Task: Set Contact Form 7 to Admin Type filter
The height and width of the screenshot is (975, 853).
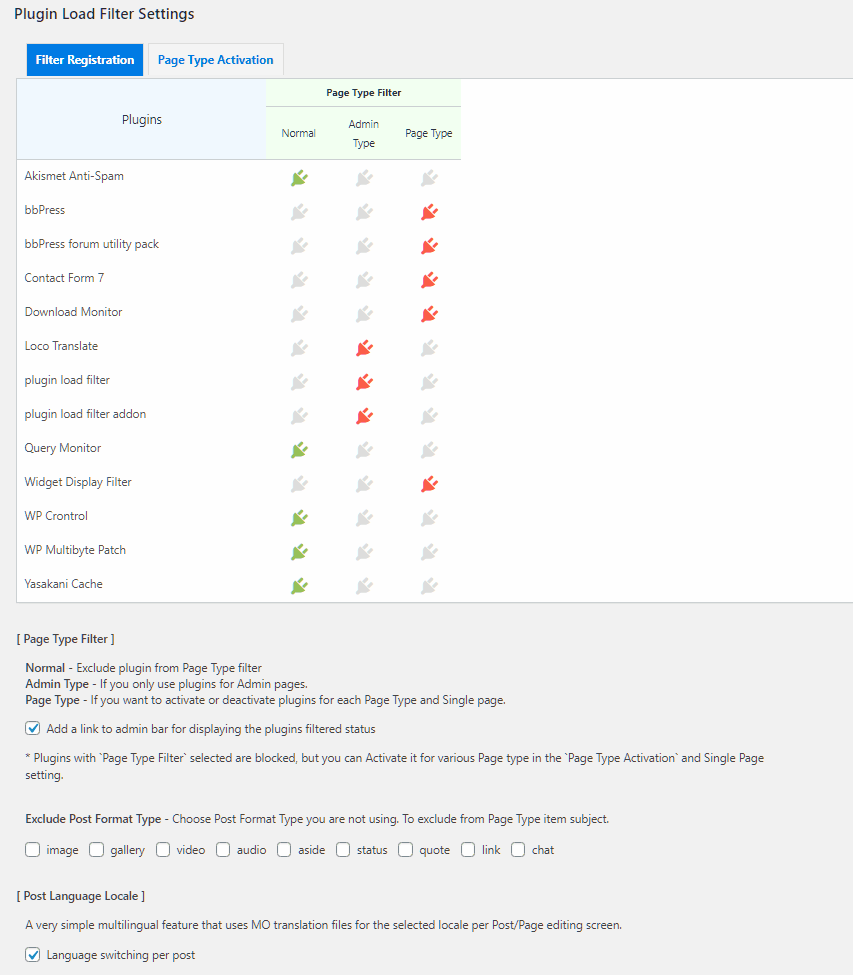Action: (363, 280)
